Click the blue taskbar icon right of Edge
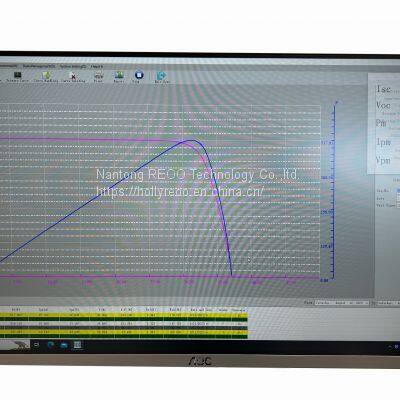The width and height of the screenshot is (400, 400). click(63, 344)
